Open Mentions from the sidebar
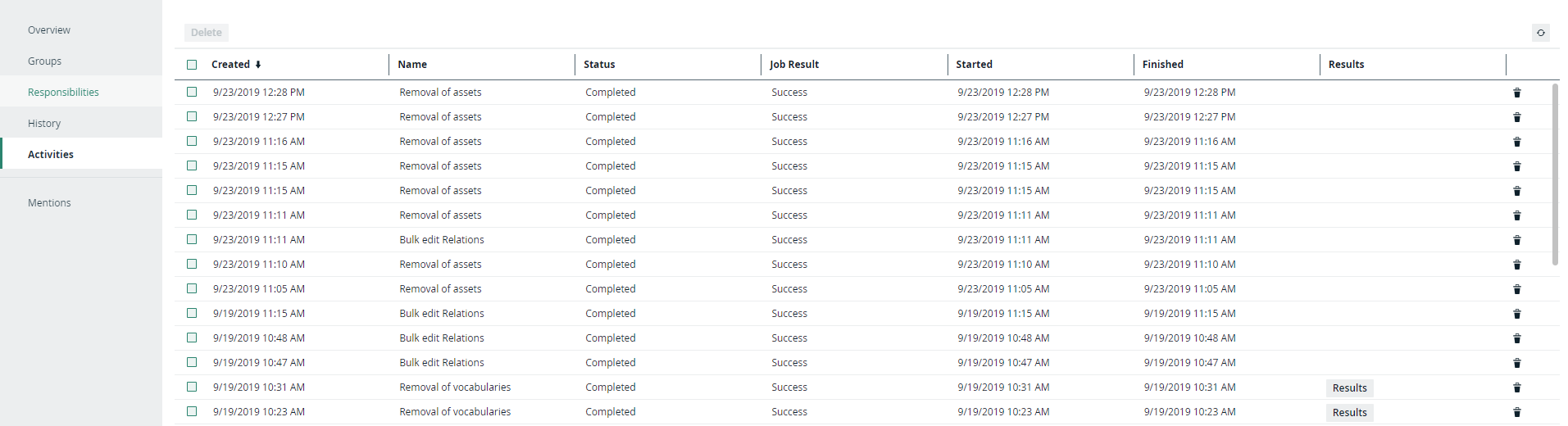This screenshot has width=1568, height=426. [49, 202]
